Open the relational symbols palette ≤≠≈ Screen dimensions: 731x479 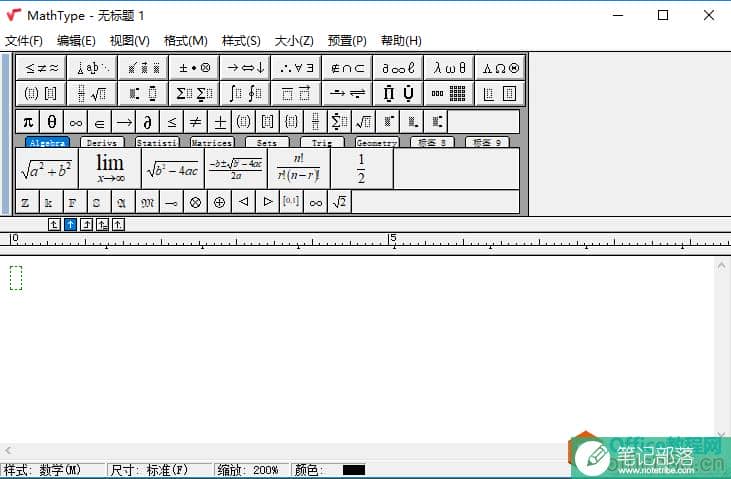(x=41, y=68)
